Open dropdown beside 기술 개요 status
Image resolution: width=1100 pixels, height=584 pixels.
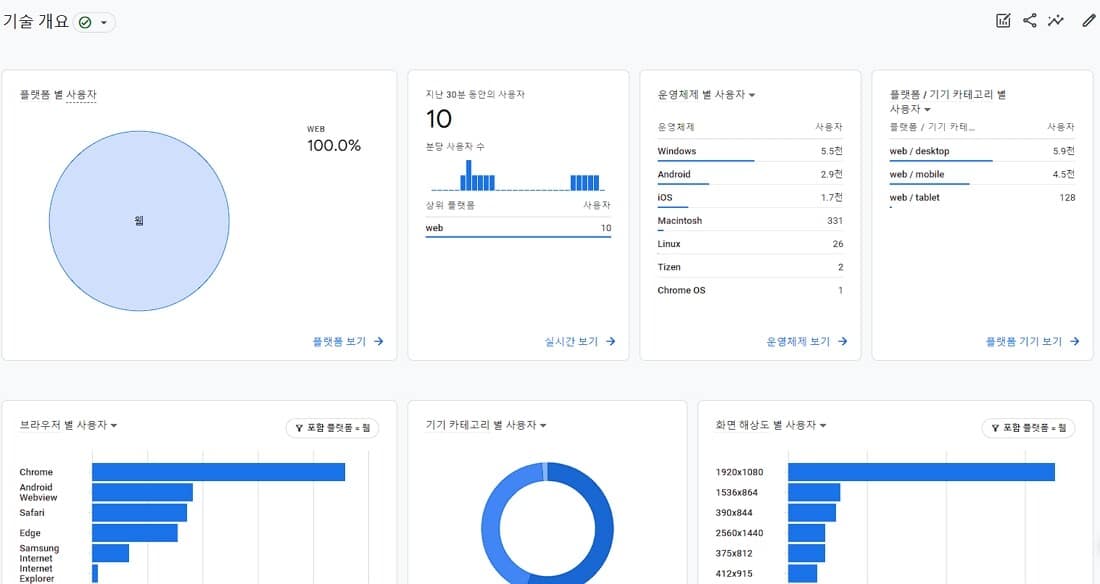(104, 22)
